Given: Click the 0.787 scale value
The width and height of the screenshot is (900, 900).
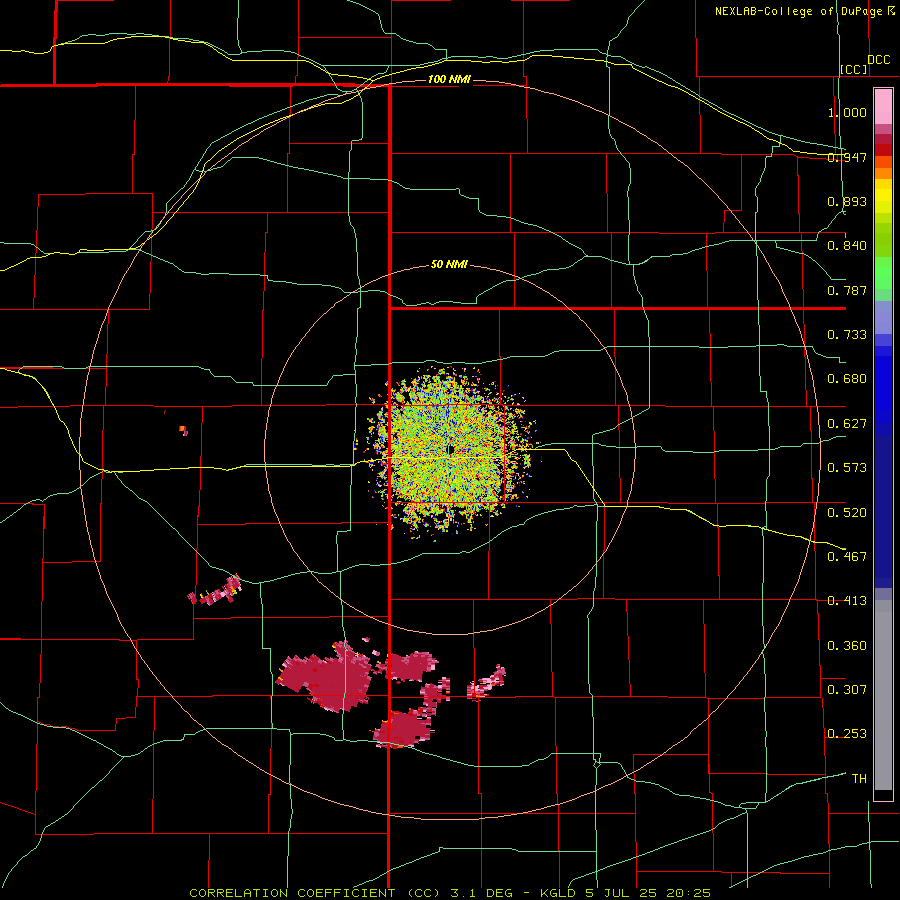Looking at the screenshot, I should [847, 290].
